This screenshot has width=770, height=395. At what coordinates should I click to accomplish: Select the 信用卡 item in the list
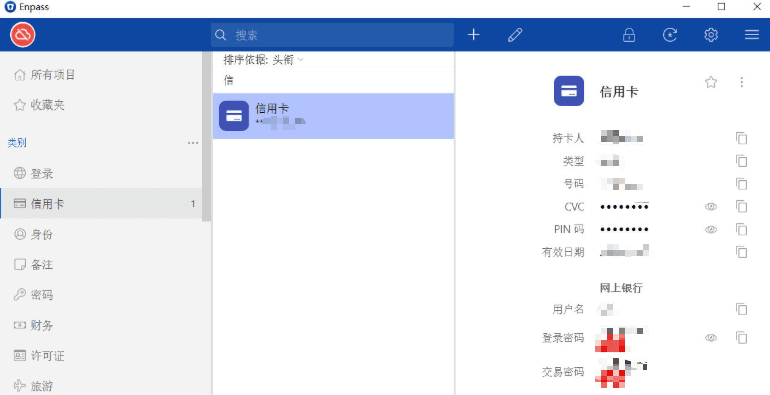click(333, 116)
